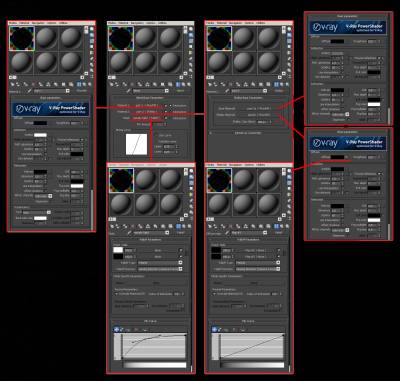This screenshot has width=400, height=381.
Task: Toggle Background icon in curved-curve Falloff window
Action: (x=192, y=183)
